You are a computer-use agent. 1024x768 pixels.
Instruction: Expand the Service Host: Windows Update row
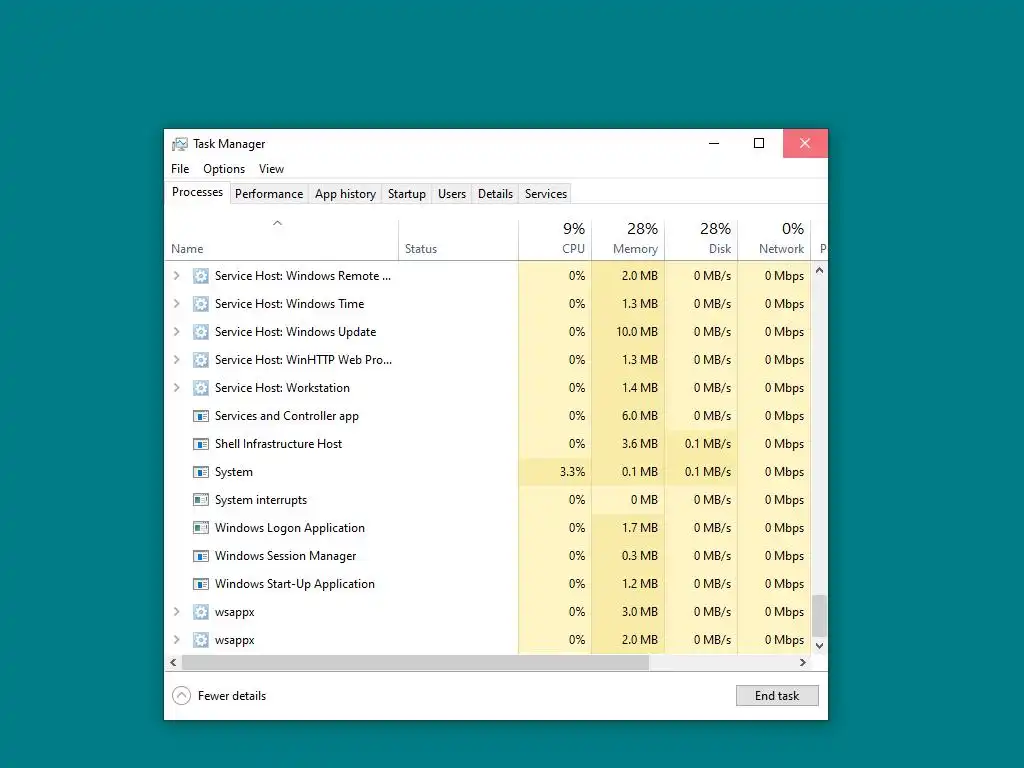176,332
